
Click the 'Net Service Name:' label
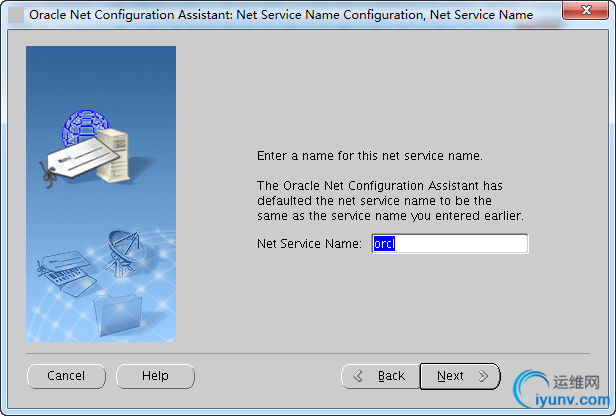pyautogui.click(x=309, y=244)
